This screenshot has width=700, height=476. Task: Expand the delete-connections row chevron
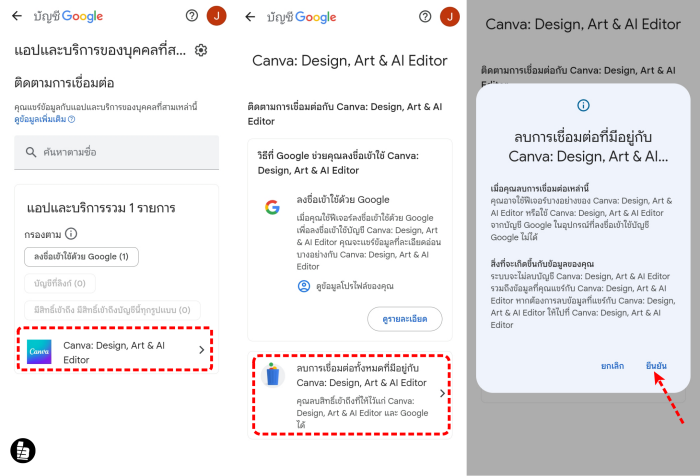pyautogui.click(x=442, y=393)
